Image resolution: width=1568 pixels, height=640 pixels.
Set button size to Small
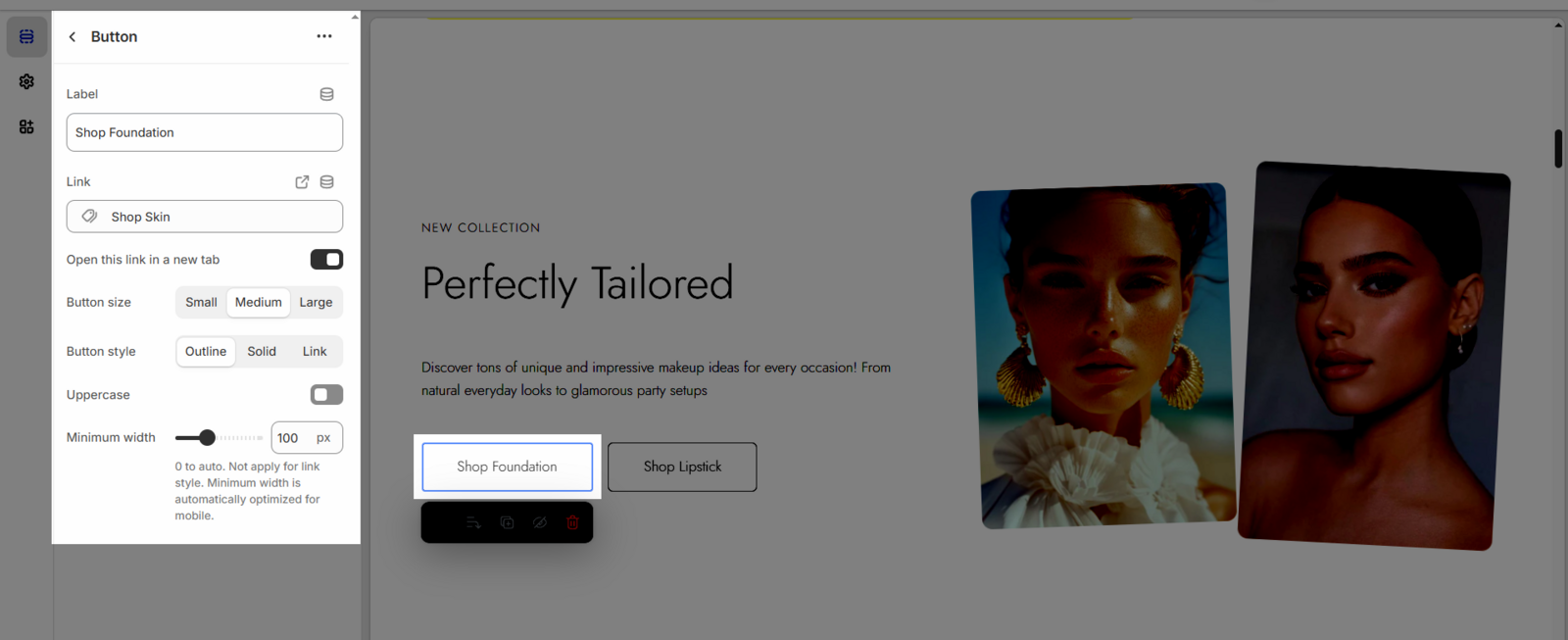[201, 303]
